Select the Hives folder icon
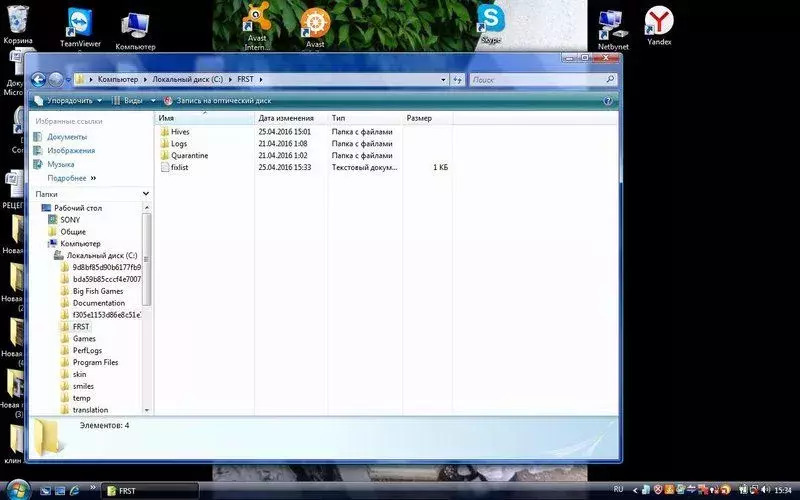The height and width of the screenshot is (500, 800). [x=164, y=132]
